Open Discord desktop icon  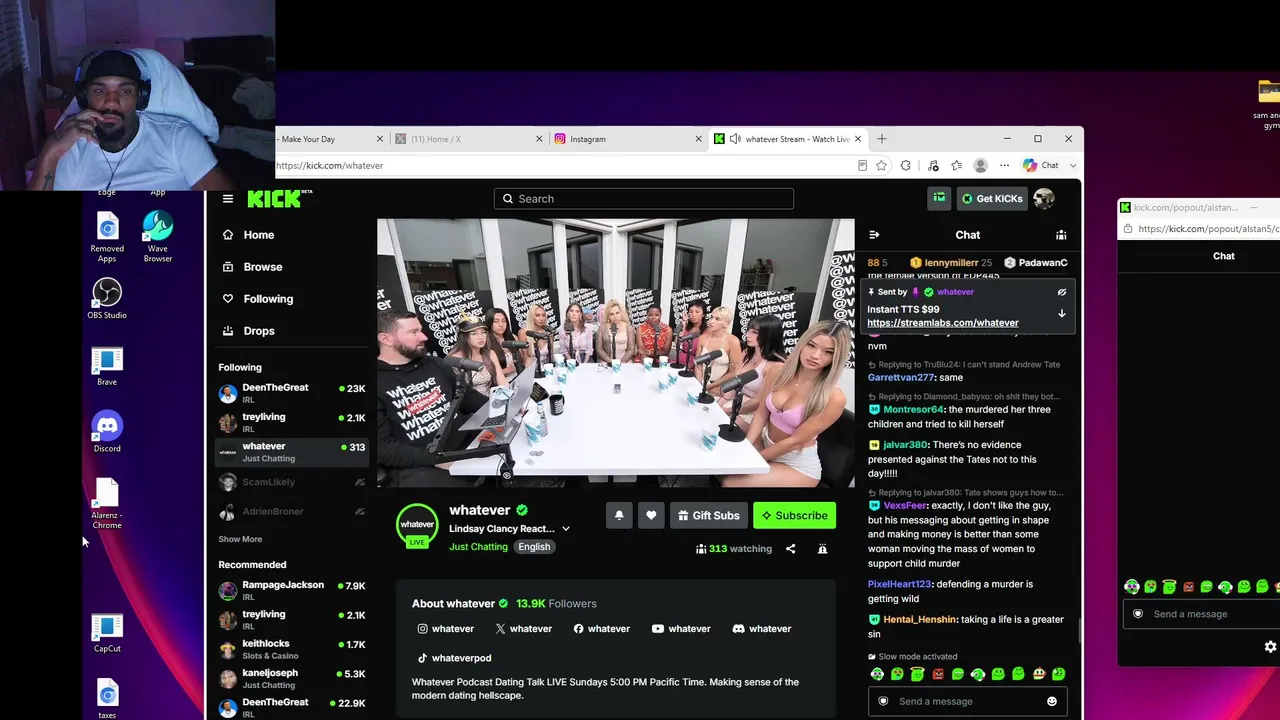coord(107,432)
